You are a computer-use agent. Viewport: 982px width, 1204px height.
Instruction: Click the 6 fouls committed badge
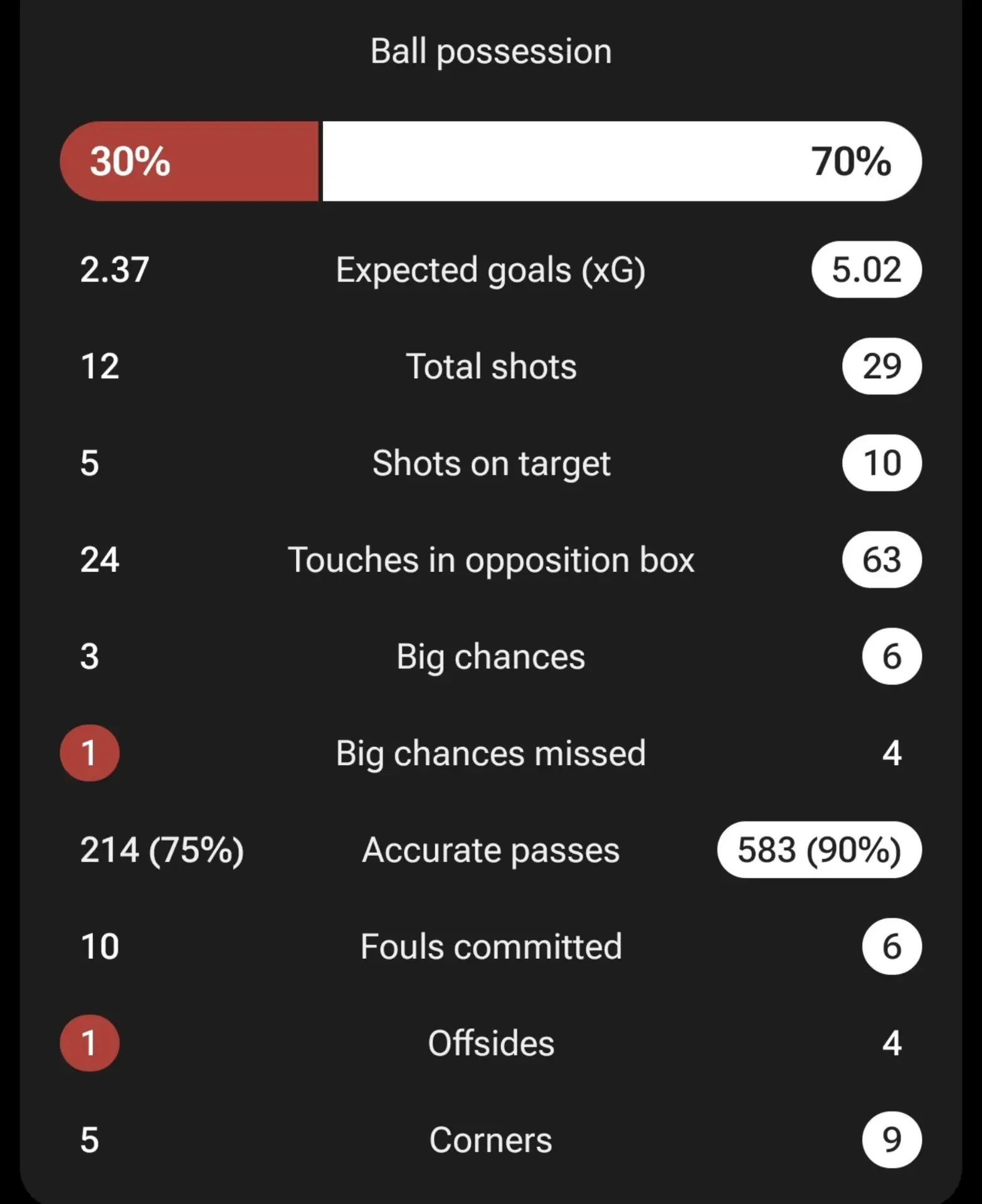pyautogui.click(x=892, y=946)
